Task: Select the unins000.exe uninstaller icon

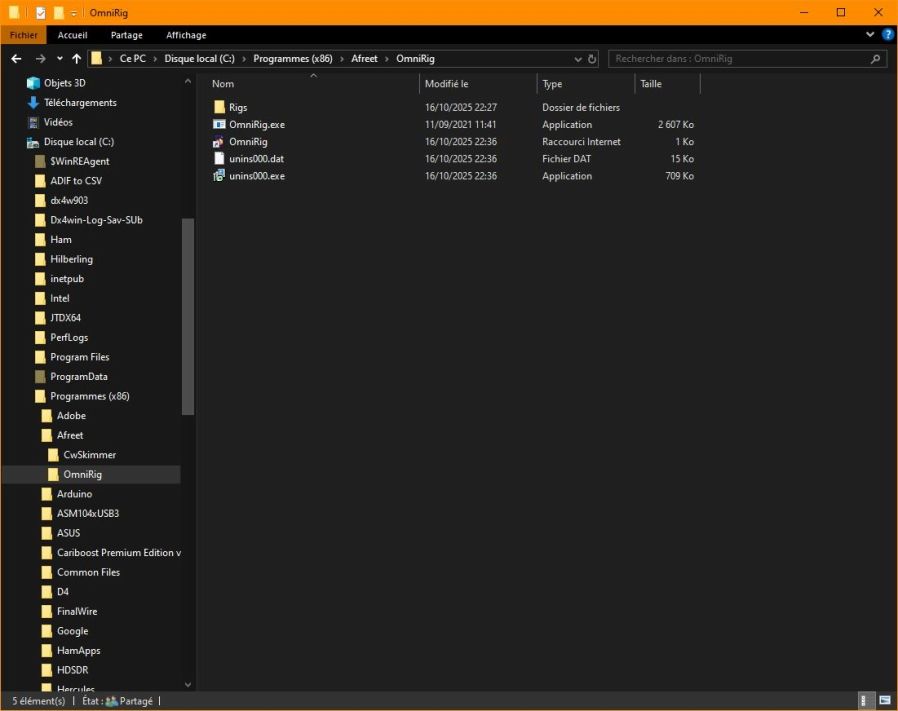Action: pyautogui.click(x=220, y=176)
